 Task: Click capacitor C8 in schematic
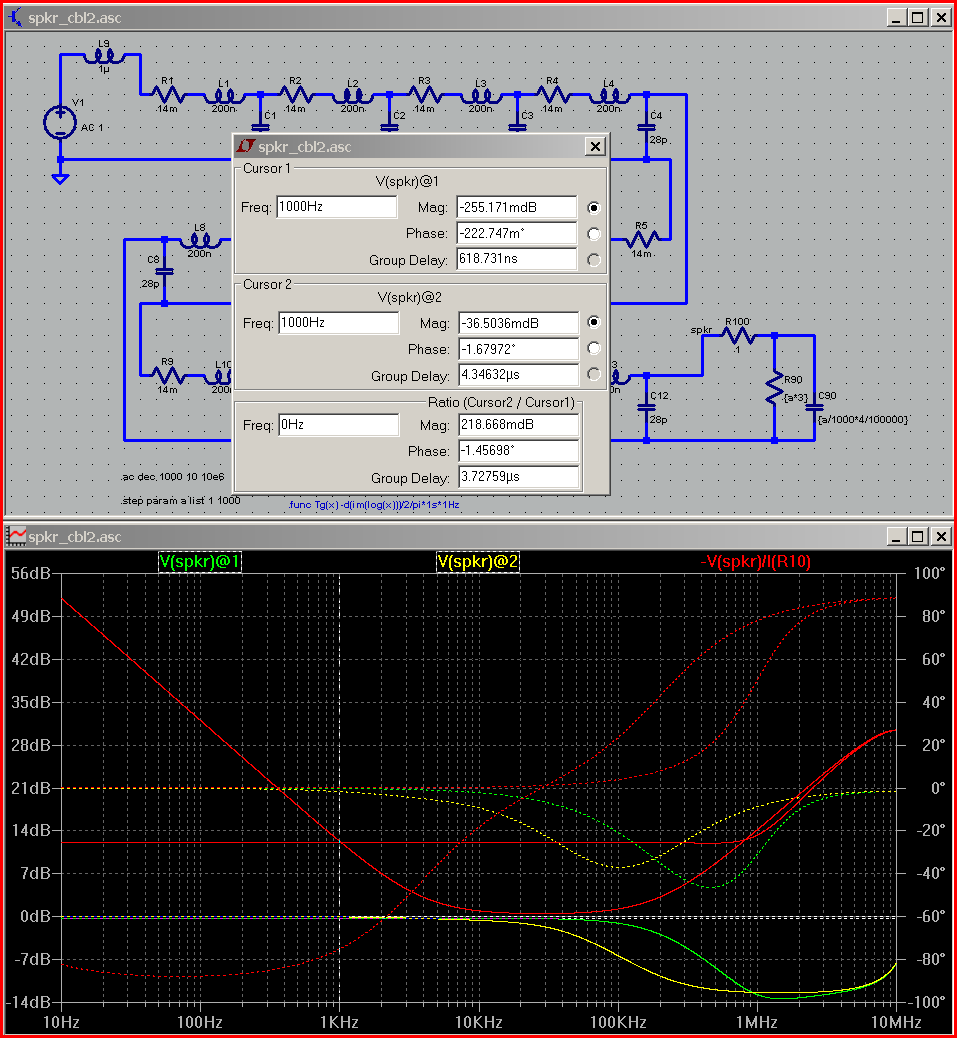point(164,271)
